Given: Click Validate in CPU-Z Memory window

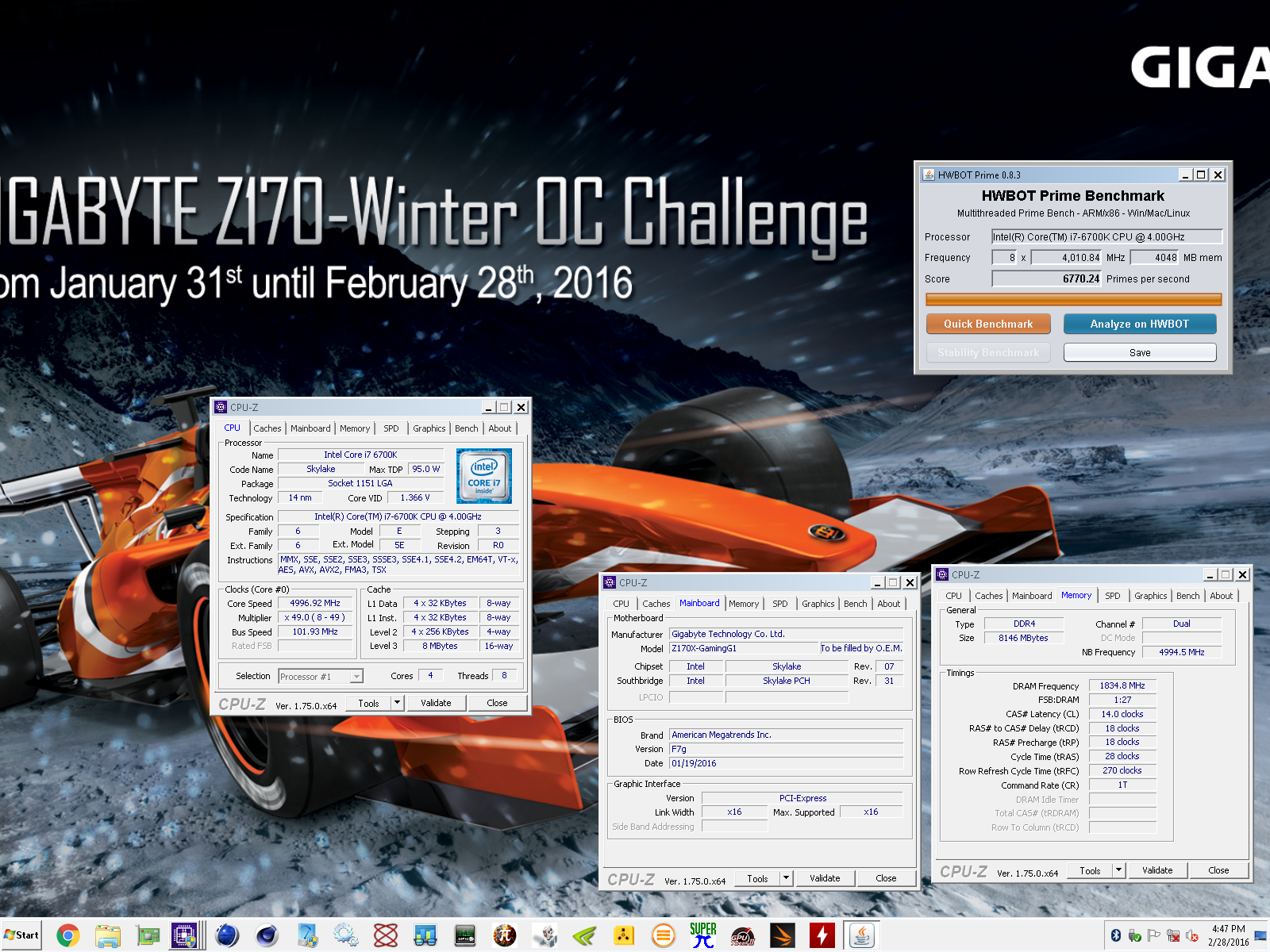Looking at the screenshot, I should click(1157, 870).
